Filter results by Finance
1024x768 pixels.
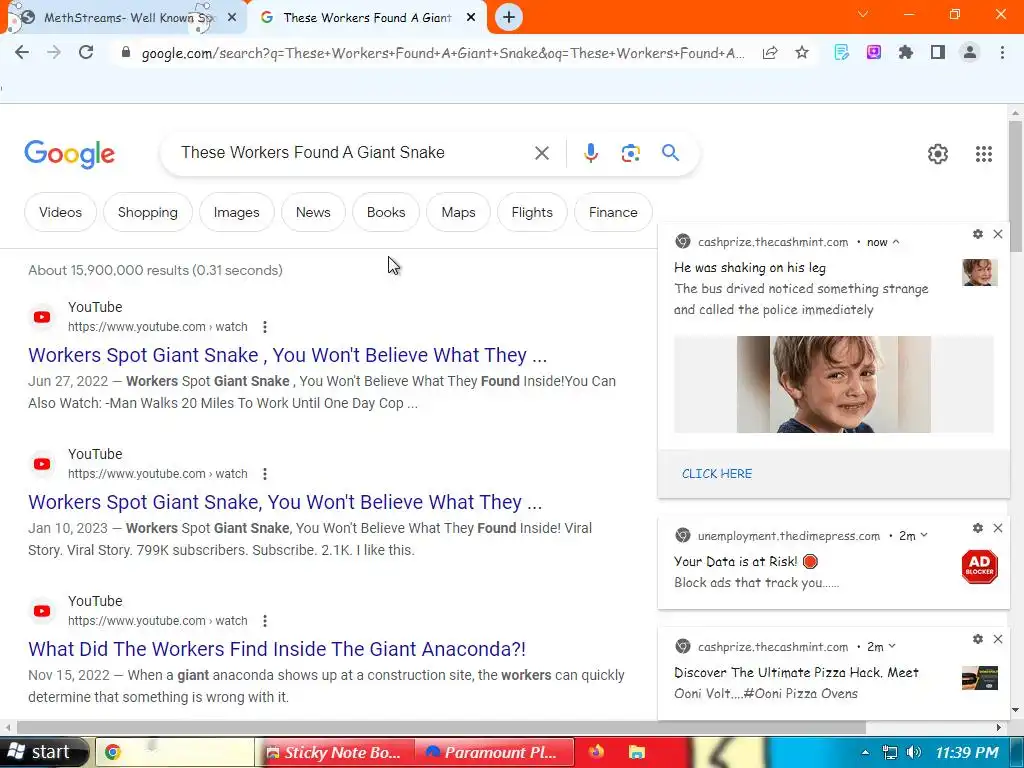[x=613, y=212]
